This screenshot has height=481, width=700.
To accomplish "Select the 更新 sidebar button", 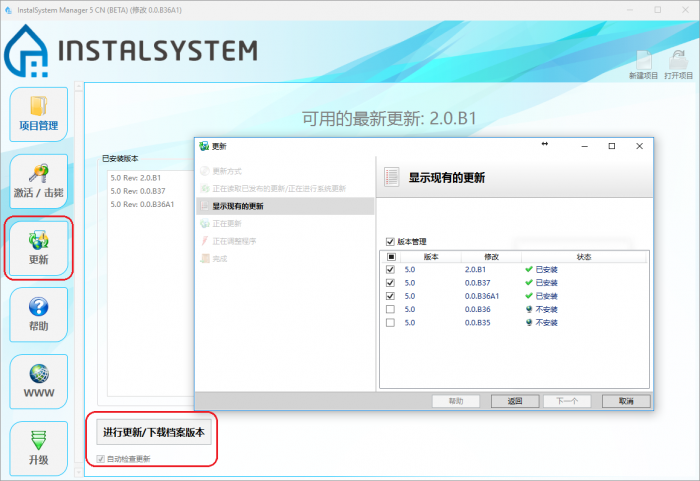I will (x=40, y=248).
